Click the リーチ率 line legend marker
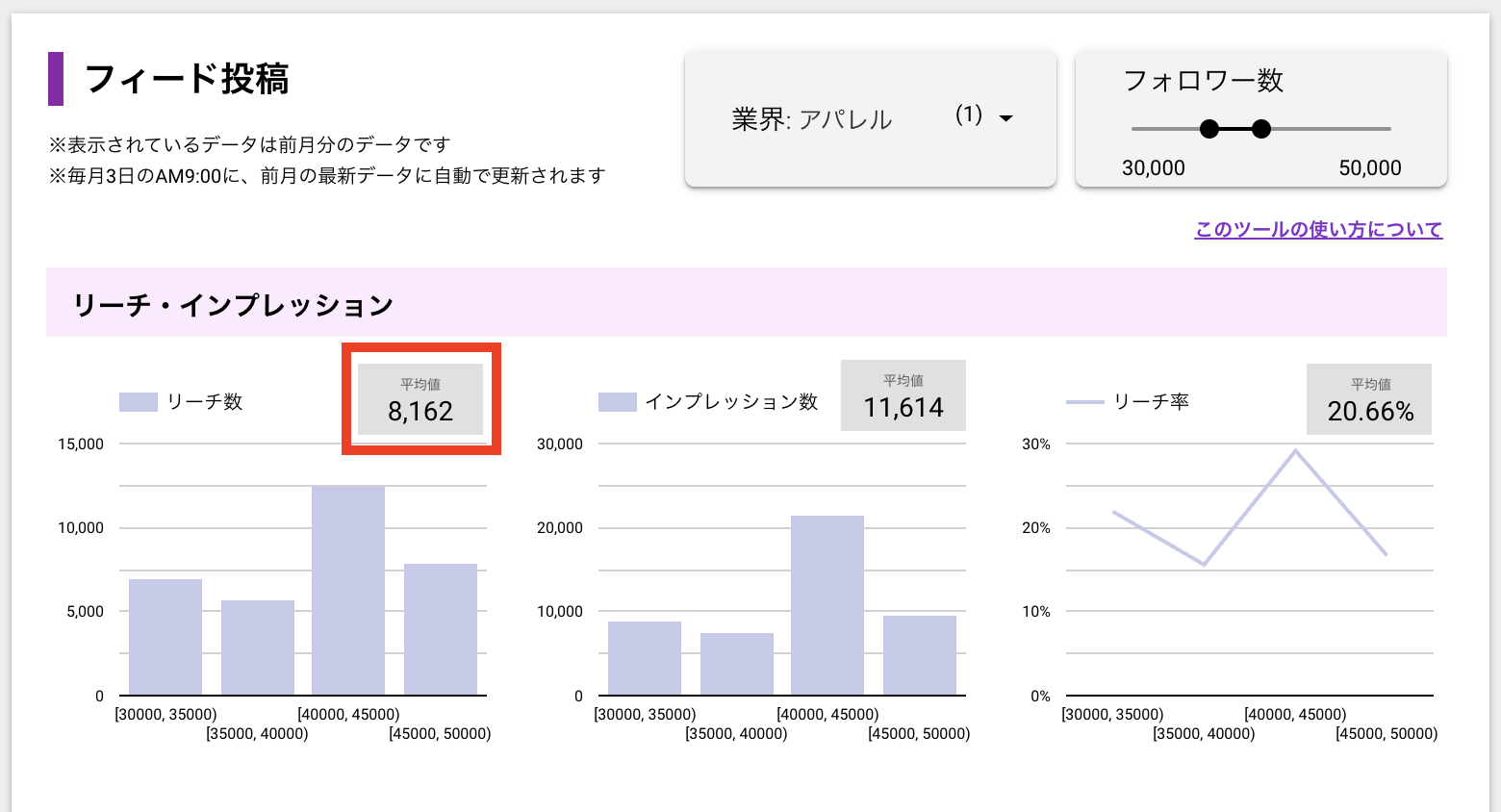The height and width of the screenshot is (812, 1501). click(x=1083, y=401)
